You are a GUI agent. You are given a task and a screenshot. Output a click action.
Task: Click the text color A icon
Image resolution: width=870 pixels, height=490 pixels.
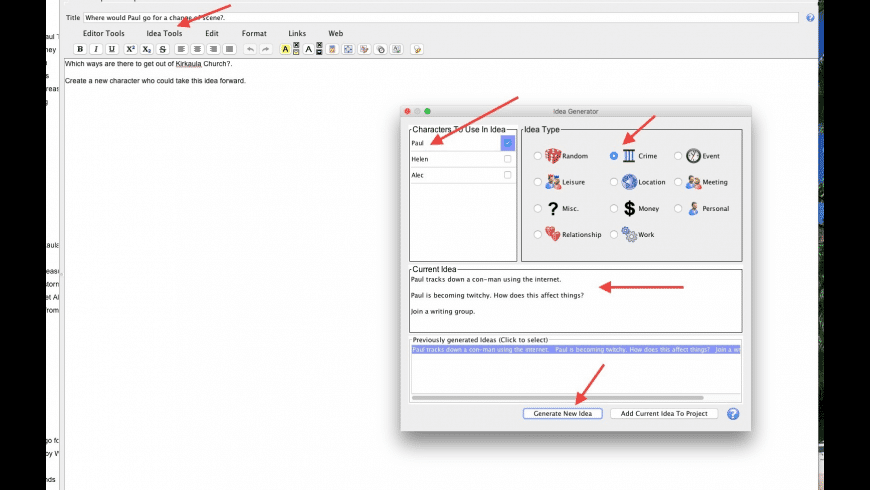(308, 49)
